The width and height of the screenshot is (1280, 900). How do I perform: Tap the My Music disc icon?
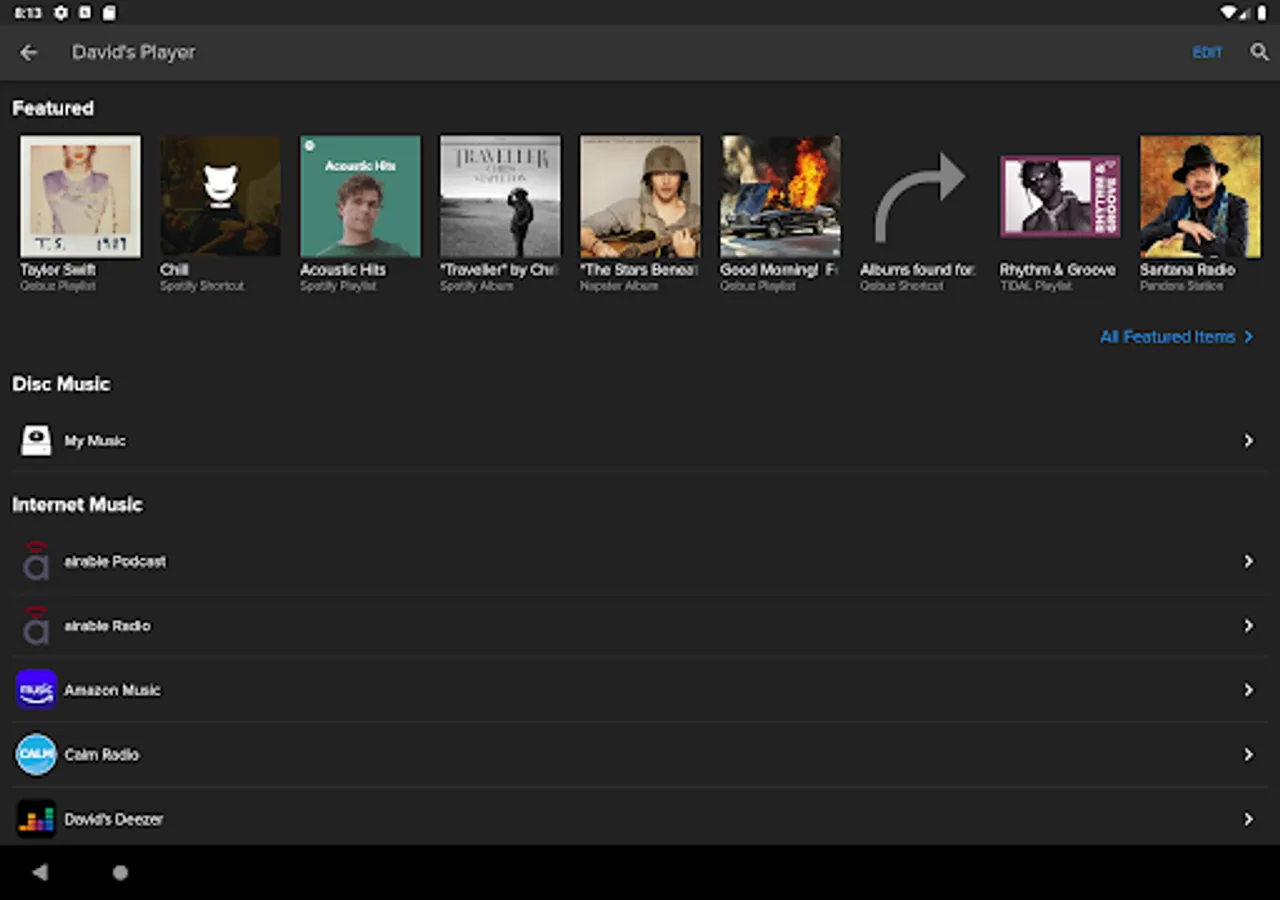pos(36,440)
